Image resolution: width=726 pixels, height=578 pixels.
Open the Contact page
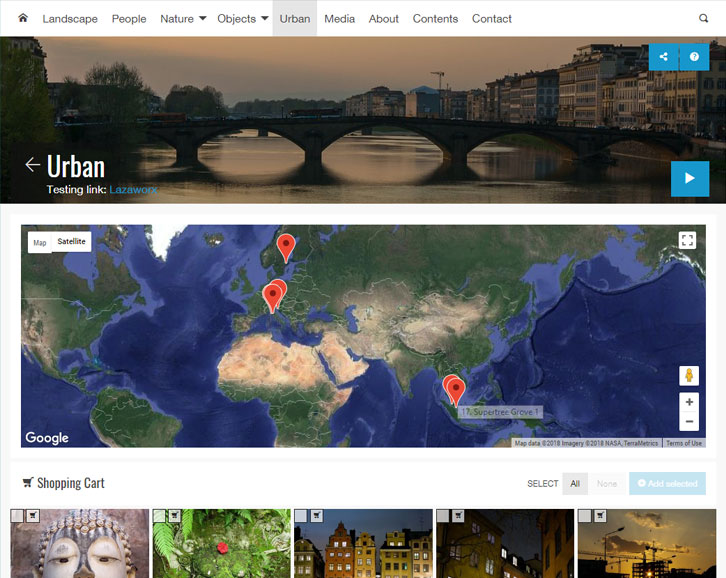click(491, 18)
